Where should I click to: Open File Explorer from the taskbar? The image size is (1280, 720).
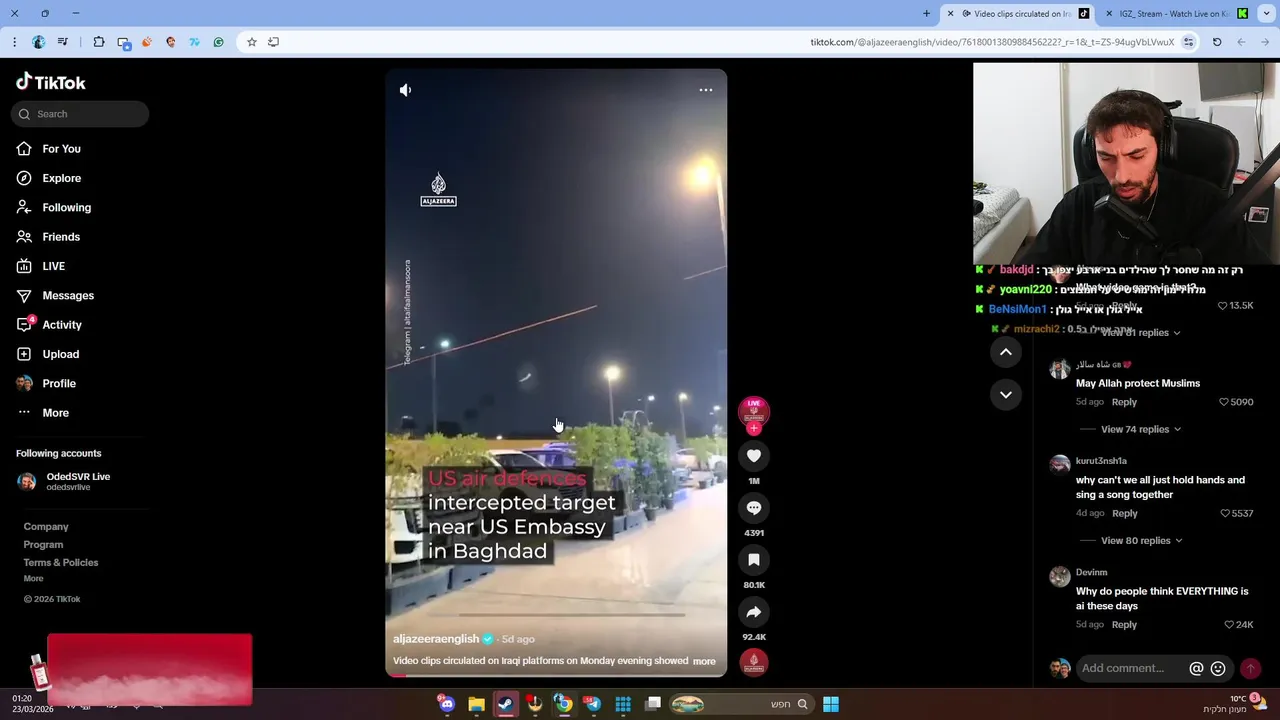pos(476,704)
